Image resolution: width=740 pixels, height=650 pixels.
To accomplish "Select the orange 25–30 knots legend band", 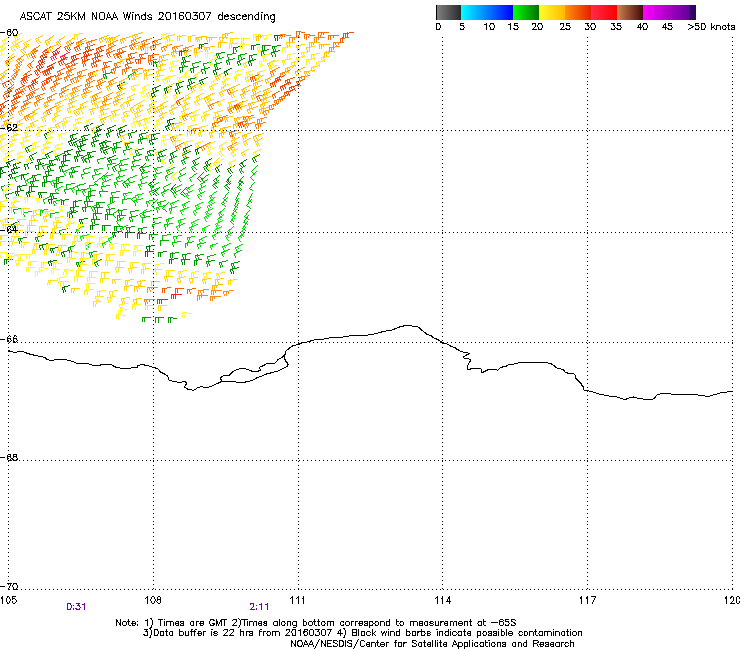I will (x=578, y=12).
